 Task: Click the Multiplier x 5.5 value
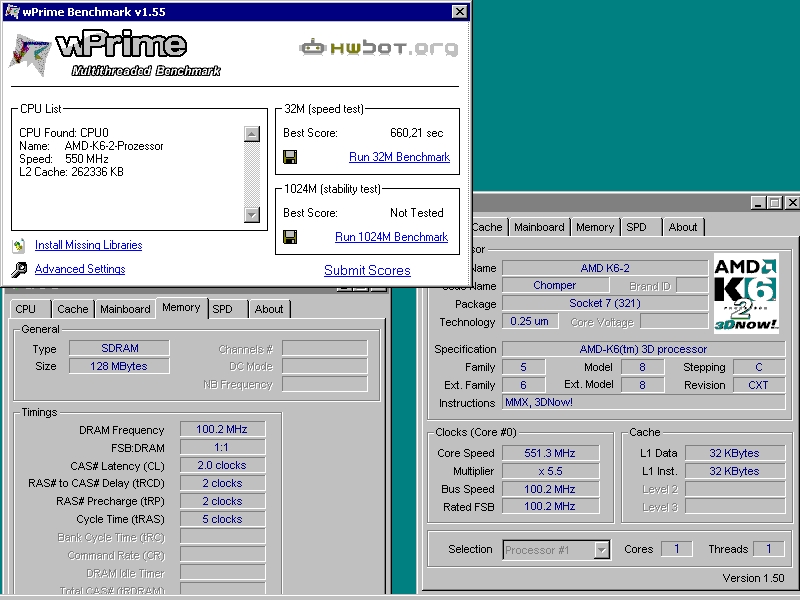[550, 471]
